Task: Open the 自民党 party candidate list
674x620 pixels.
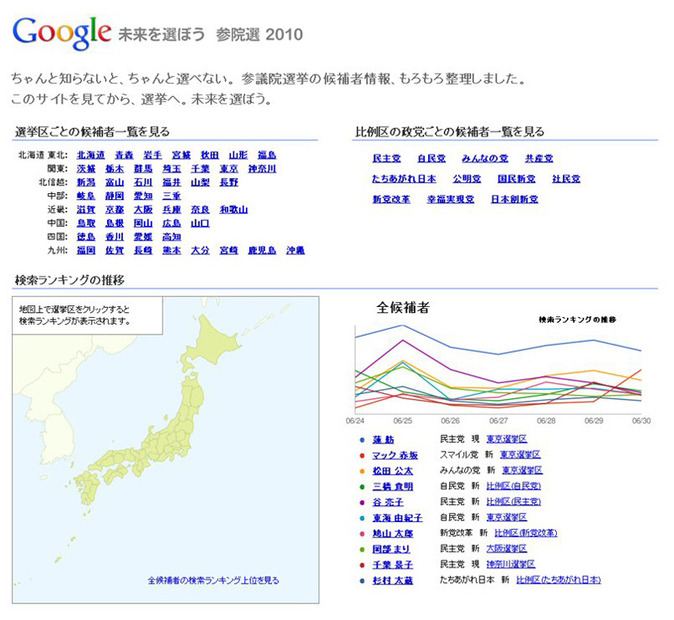Action: [x=432, y=159]
